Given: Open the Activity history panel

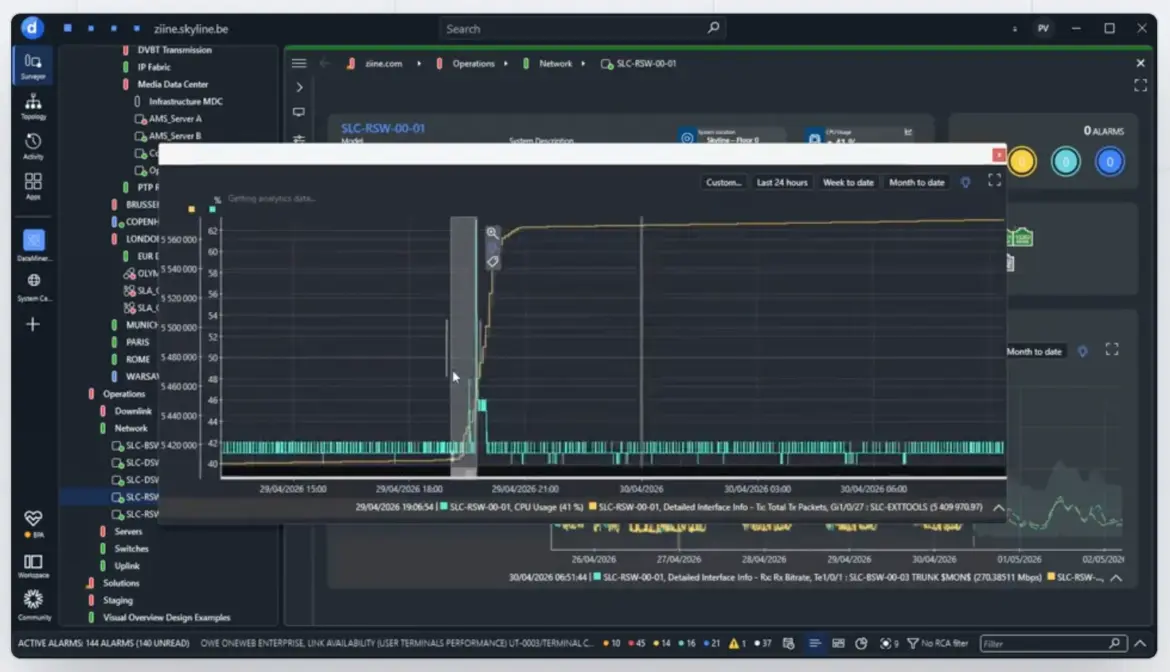Looking at the screenshot, I should click(33, 146).
